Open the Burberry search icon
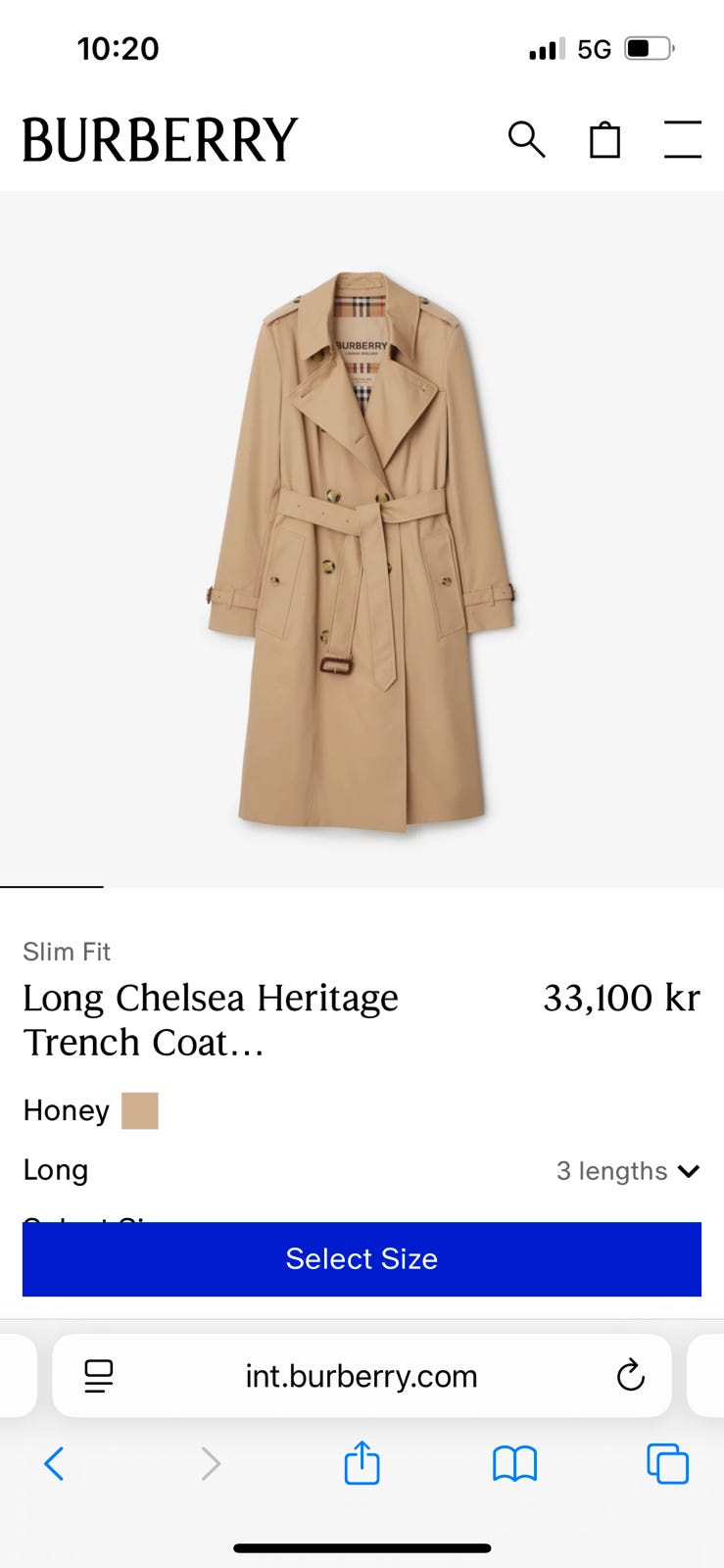The image size is (724, 1568). point(526,139)
